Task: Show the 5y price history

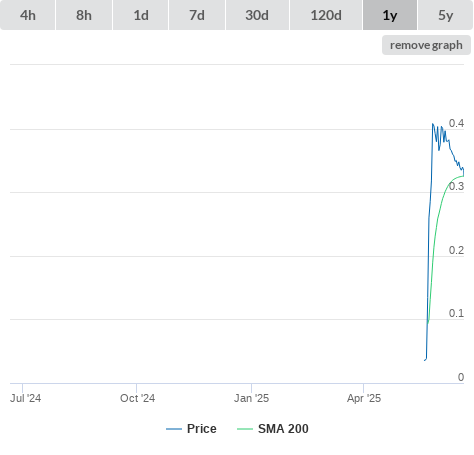Action: (x=445, y=15)
